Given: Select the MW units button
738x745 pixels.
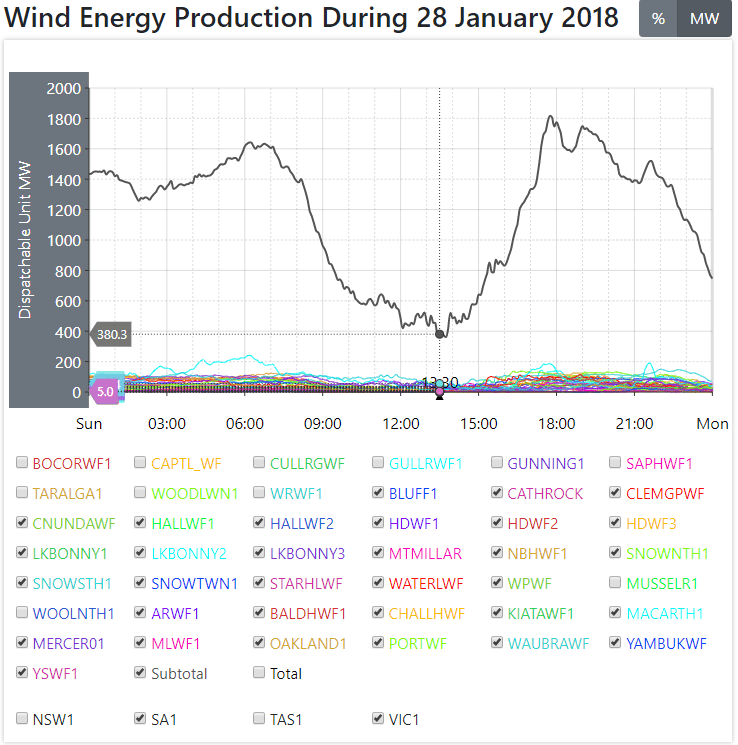Looking at the screenshot, I should pos(704,19).
